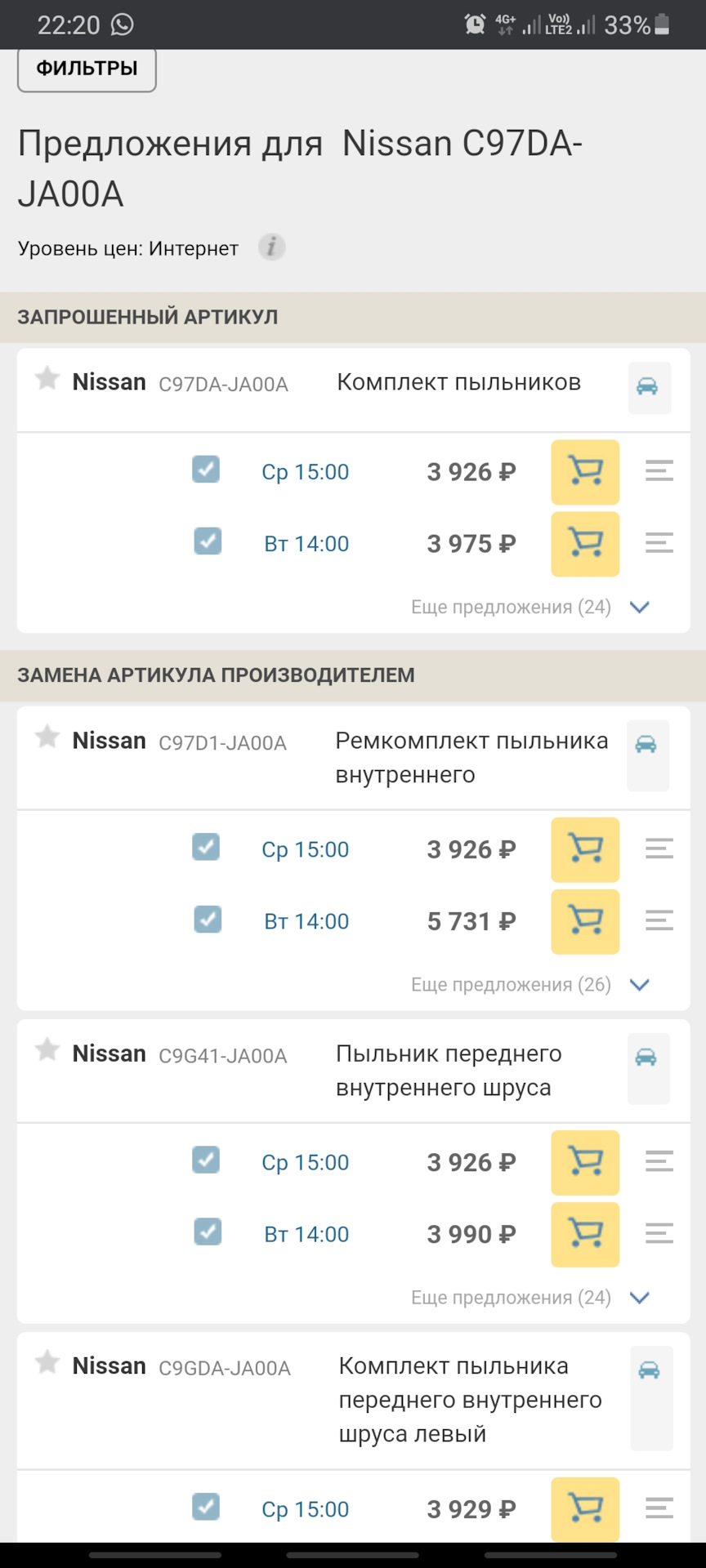The height and width of the screenshot is (1568, 706).
Task: Open menu for 5 731 ₽ offer row
Action: pos(659,921)
